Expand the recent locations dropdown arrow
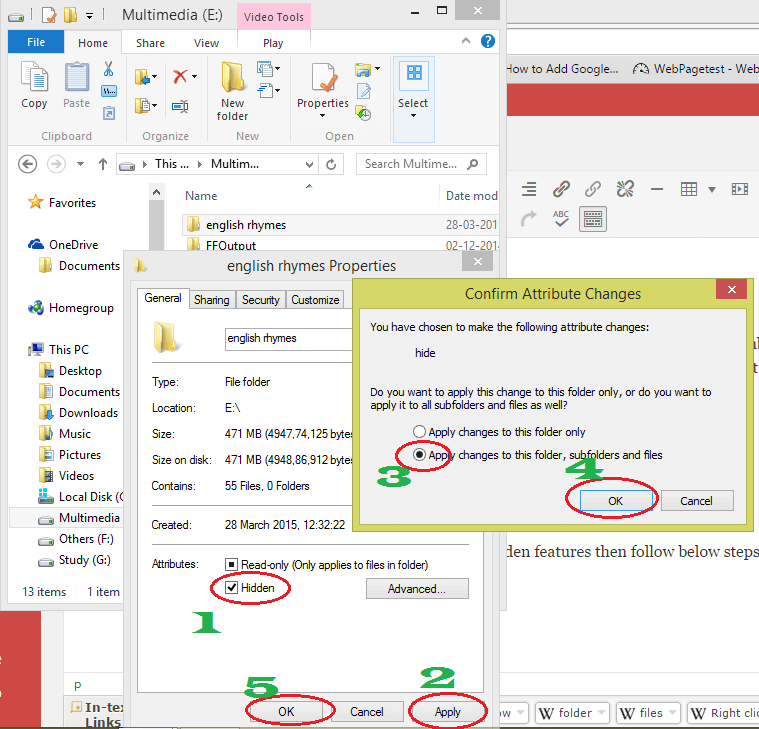Viewport: 759px width, 729px height. tap(80, 164)
